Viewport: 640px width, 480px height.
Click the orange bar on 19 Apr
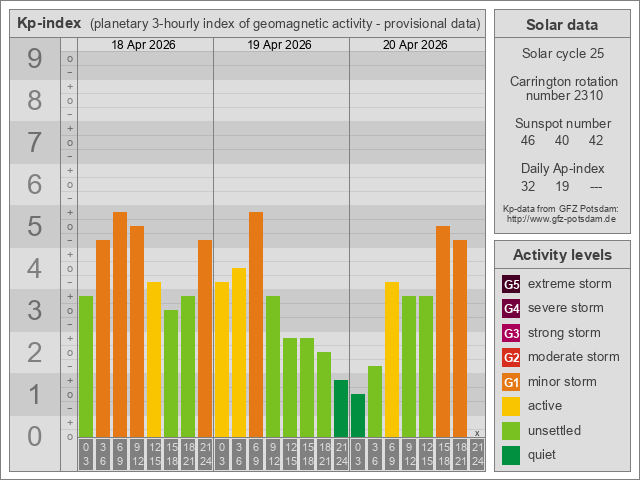coord(256,324)
